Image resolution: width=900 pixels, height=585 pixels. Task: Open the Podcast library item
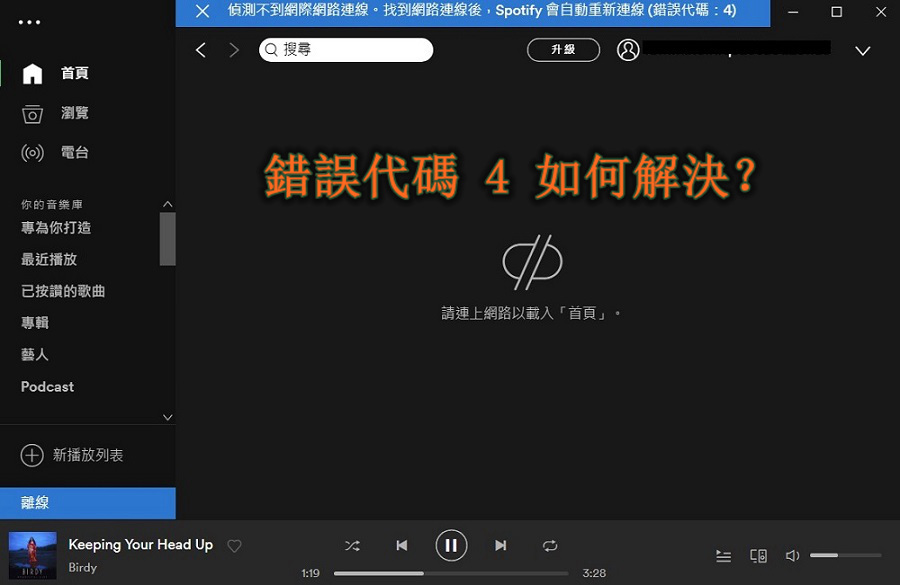tap(48, 386)
